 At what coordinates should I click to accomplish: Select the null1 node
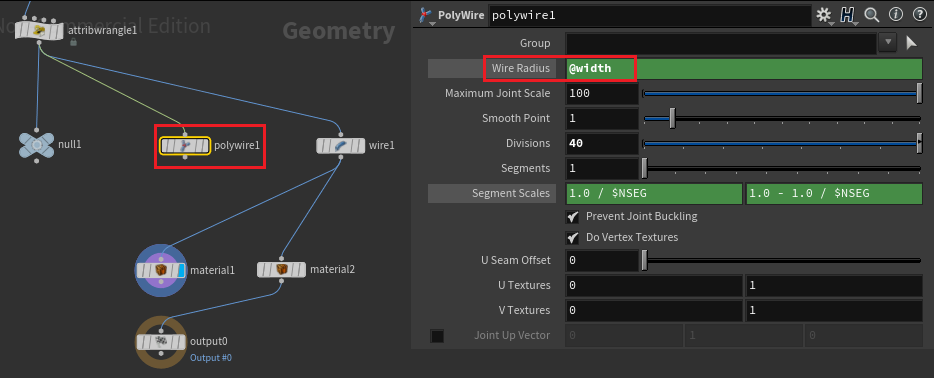tap(36, 144)
